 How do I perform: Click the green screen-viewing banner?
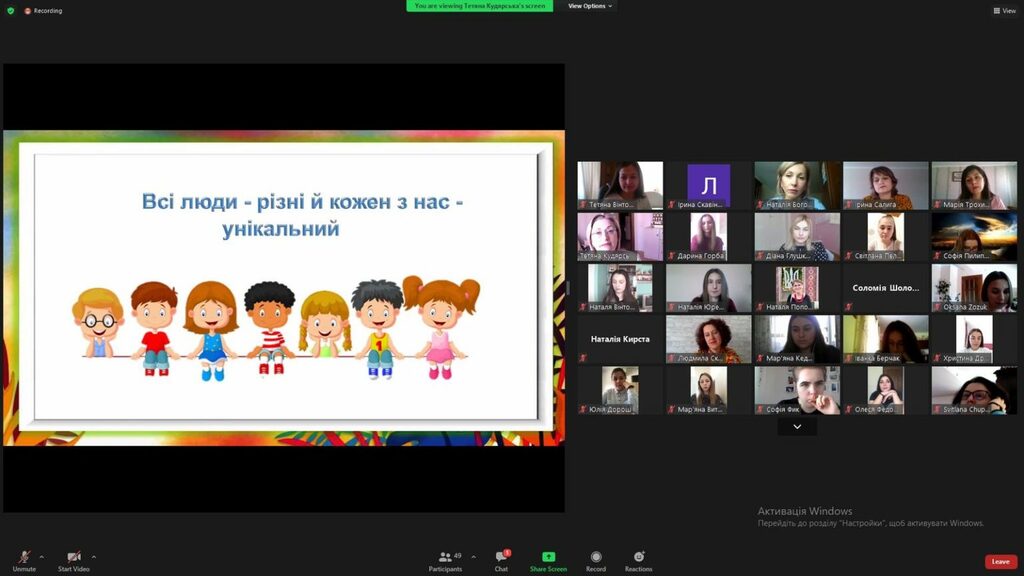pos(479,6)
